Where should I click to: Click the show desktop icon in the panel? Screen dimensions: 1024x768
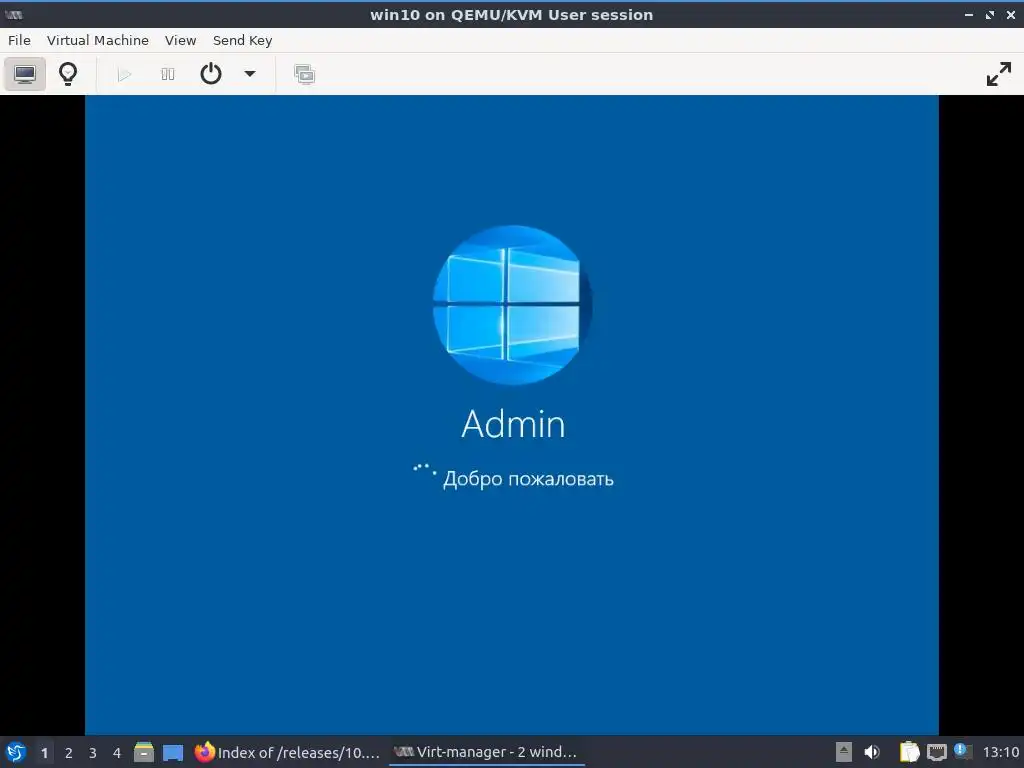pyautogui.click(x=173, y=752)
